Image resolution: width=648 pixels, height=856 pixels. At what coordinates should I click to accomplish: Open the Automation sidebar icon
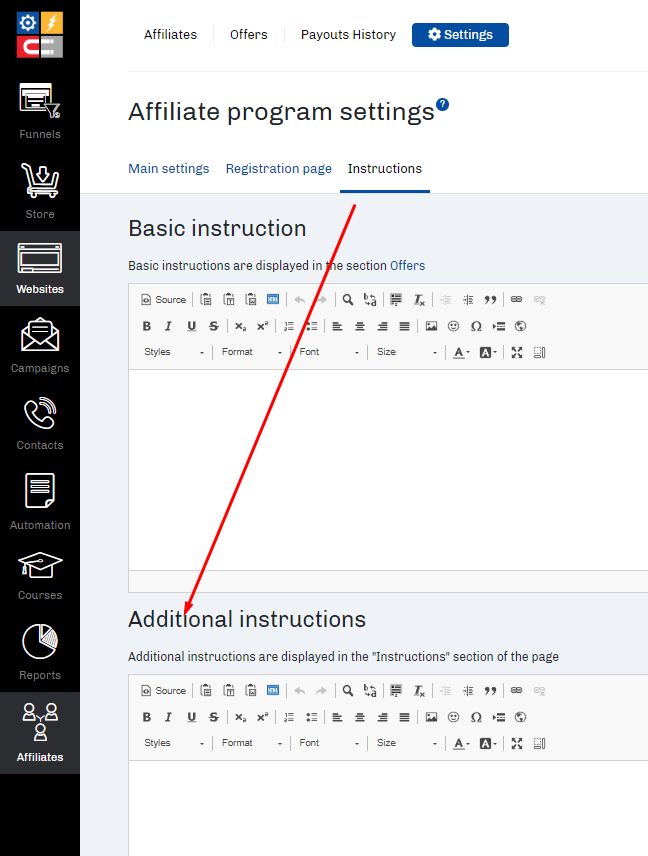point(40,501)
